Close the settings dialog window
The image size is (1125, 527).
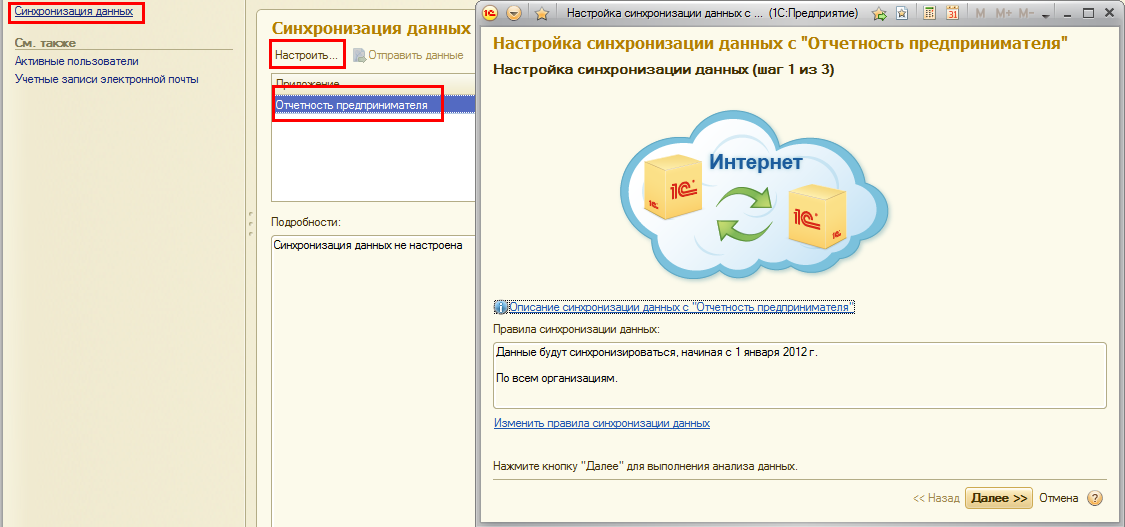pos(1109,13)
